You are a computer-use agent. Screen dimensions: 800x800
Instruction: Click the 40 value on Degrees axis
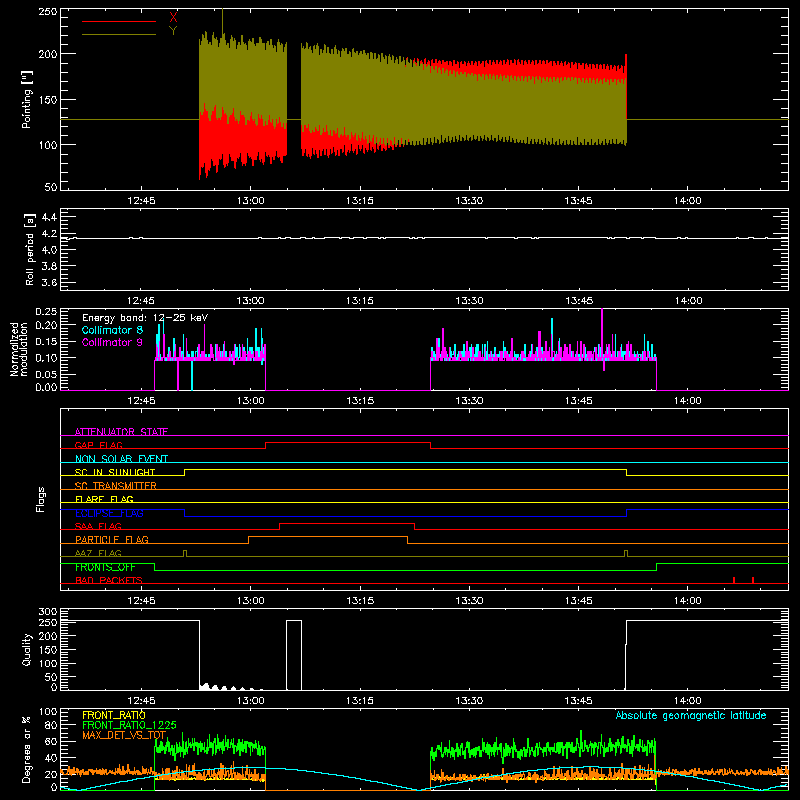tap(51, 758)
